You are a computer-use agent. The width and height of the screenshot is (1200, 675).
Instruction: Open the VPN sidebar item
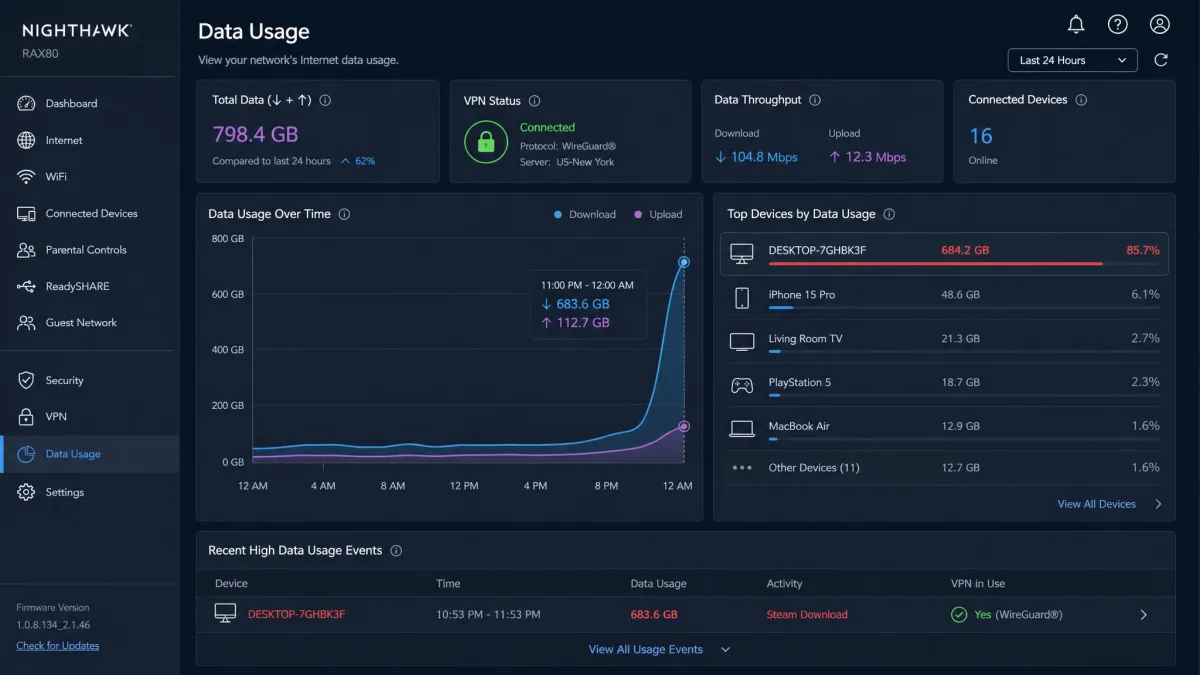click(x=90, y=416)
